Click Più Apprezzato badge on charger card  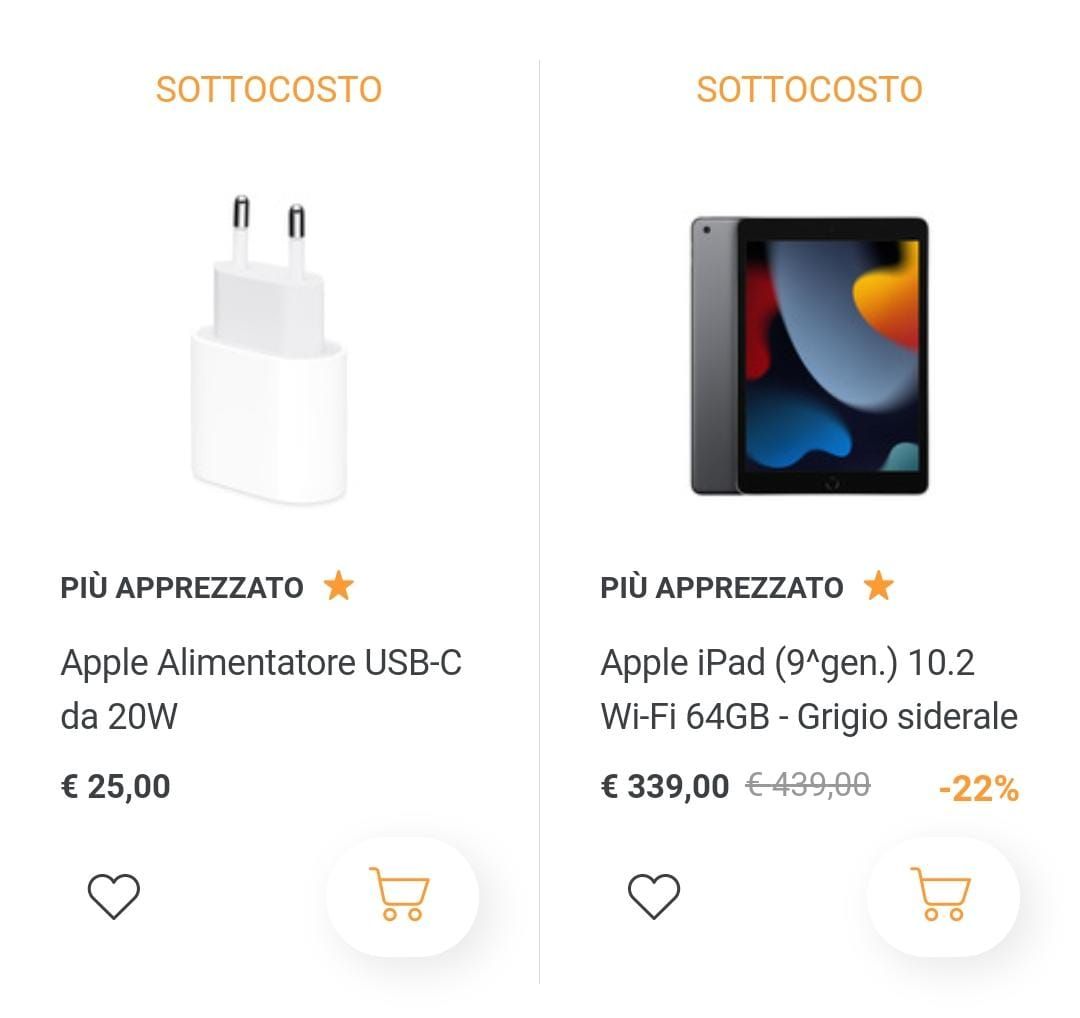coord(182,587)
